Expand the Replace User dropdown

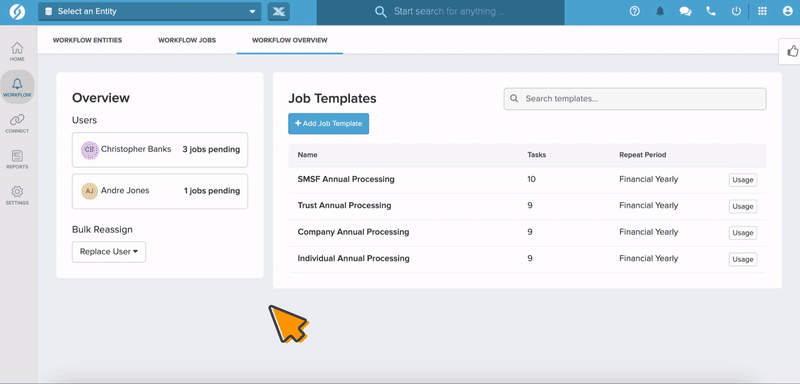pos(109,252)
